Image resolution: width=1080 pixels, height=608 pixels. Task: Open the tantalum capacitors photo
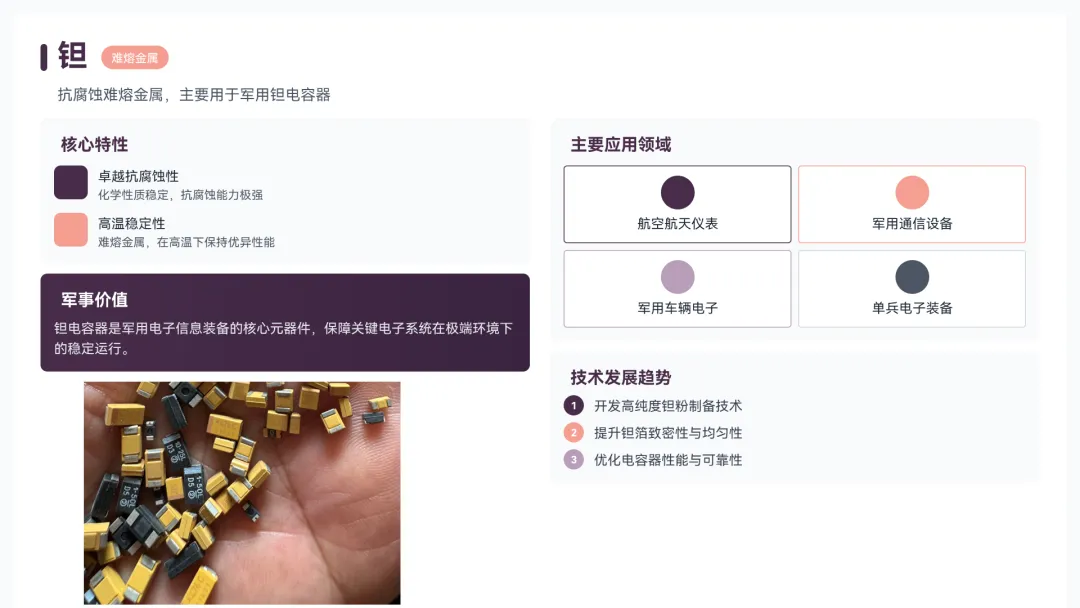pyautogui.click(x=242, y=493)
